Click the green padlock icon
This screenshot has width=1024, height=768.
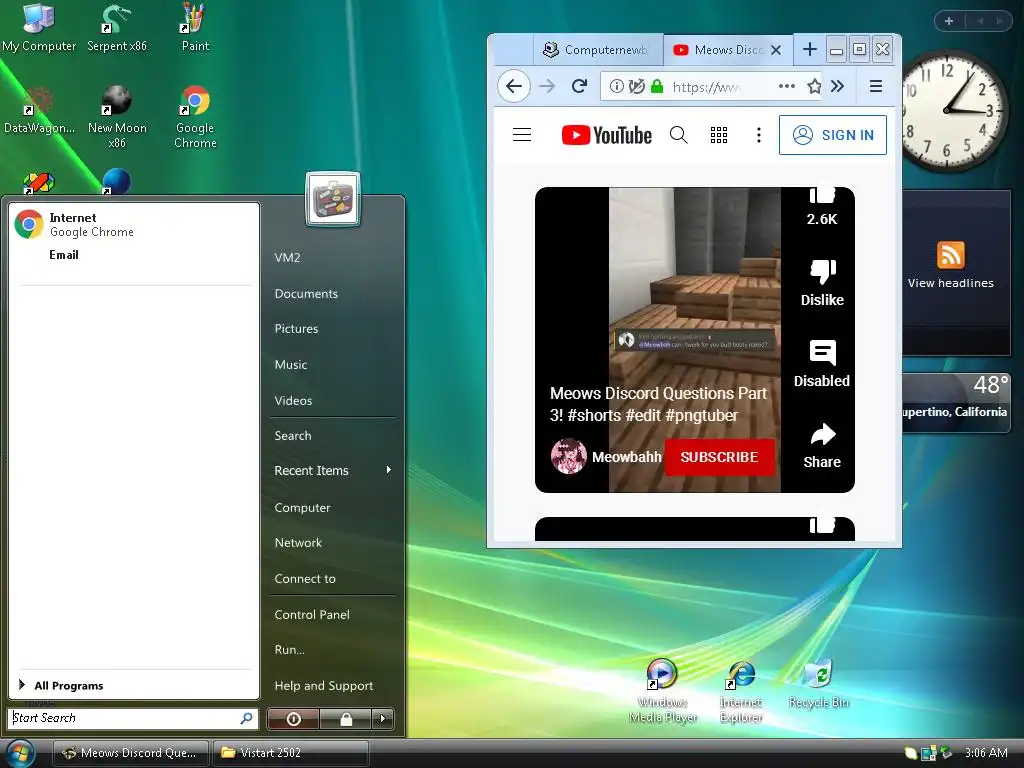[x=657, y=86]
